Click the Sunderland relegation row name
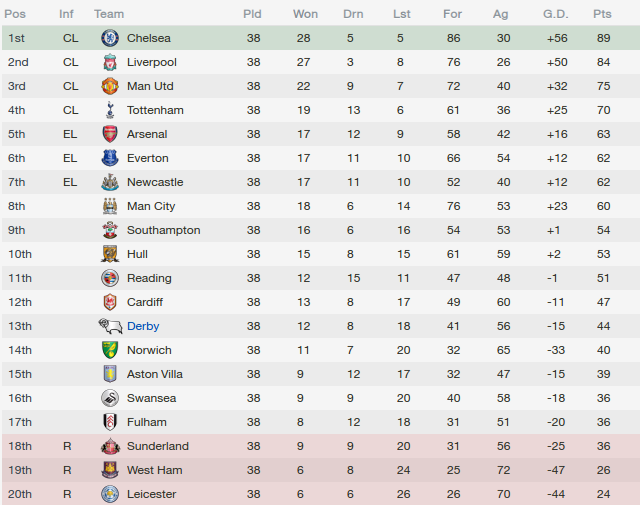640x505 pixels. pos(158,446)
